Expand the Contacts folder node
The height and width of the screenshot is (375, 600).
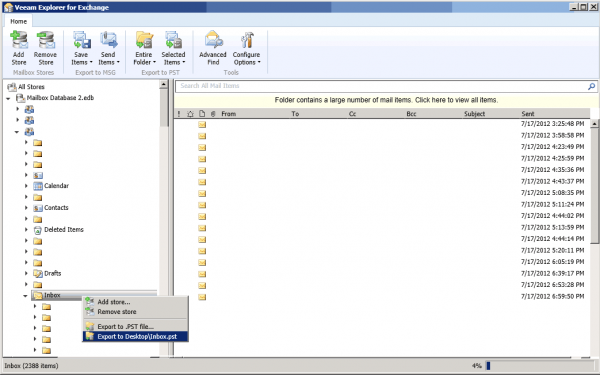(x=26, y=208)
